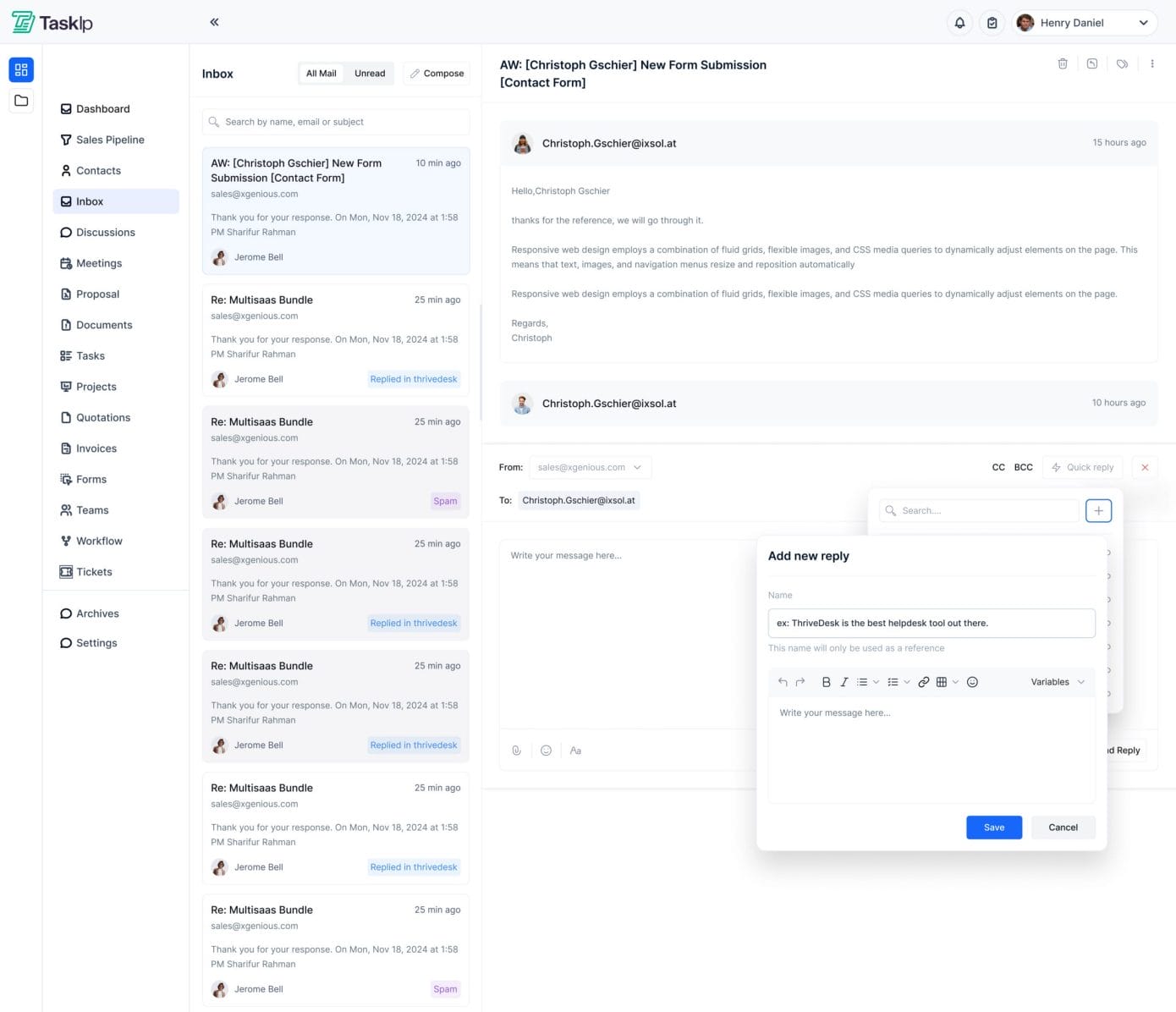Screen dimensions: 1176x1012
Task: Click the tags icon in email header
Action: point(1122,63)
